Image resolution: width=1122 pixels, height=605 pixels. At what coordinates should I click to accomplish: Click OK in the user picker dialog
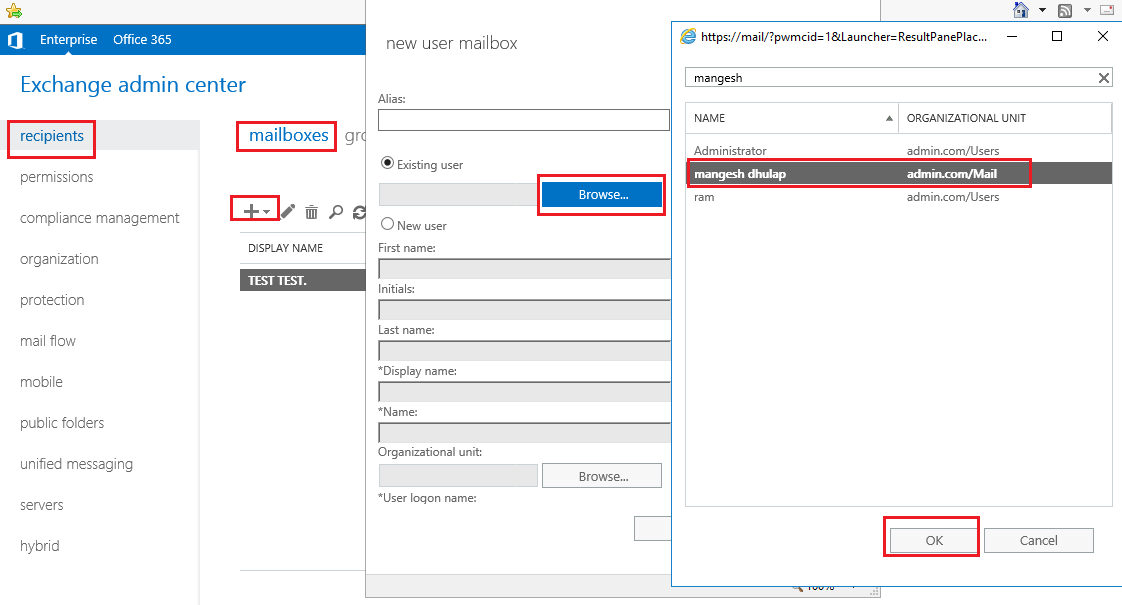(x=934, y=541)
